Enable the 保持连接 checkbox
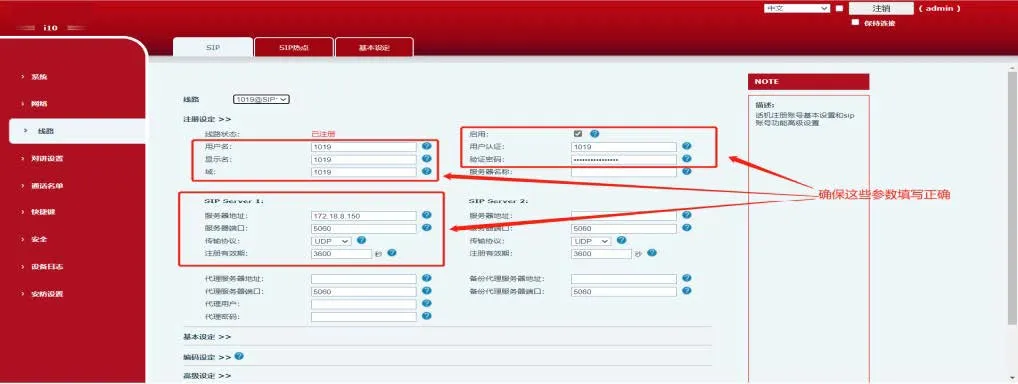This screenshot has height=384, width=1018. click(855, 22)
